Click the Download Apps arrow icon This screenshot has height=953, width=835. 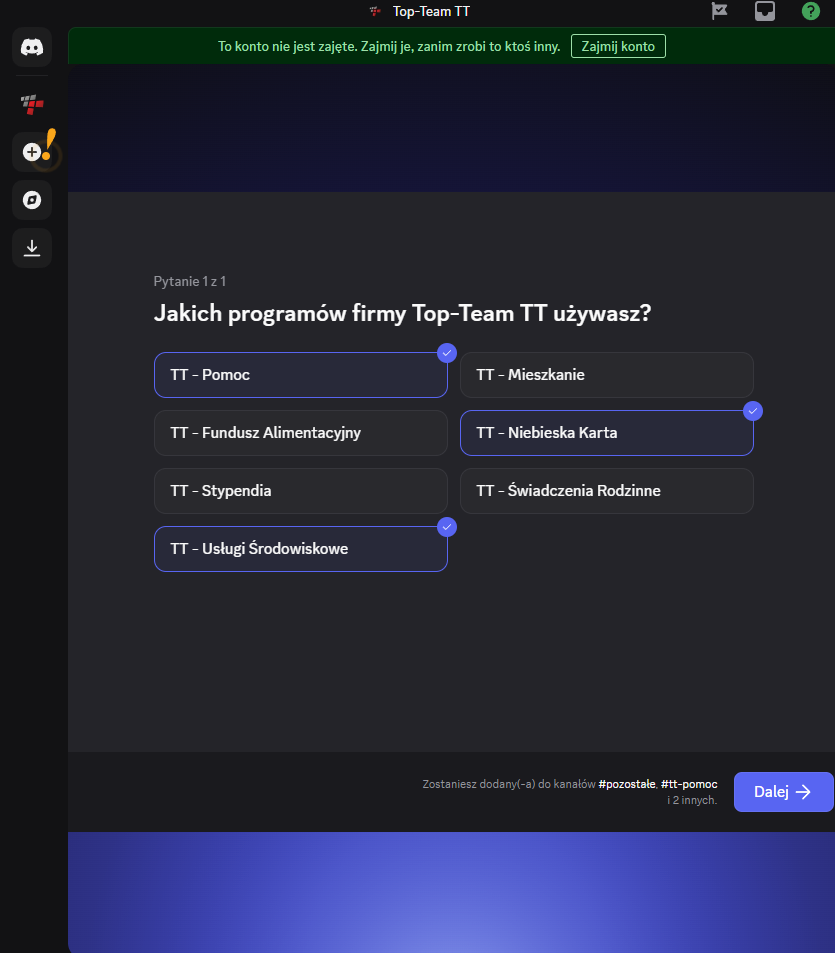click(32, 248)
